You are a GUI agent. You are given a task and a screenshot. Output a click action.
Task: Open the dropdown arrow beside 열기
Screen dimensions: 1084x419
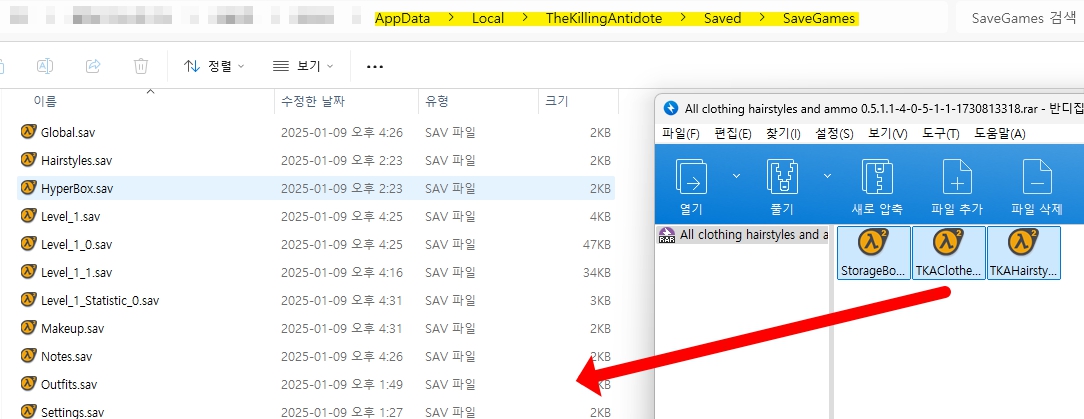click(736, 176)
